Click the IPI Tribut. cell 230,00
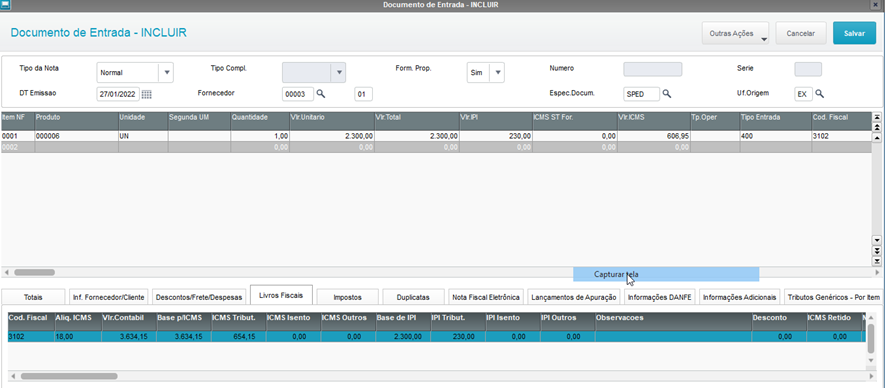The image size is (886, 388). [457, 336]
